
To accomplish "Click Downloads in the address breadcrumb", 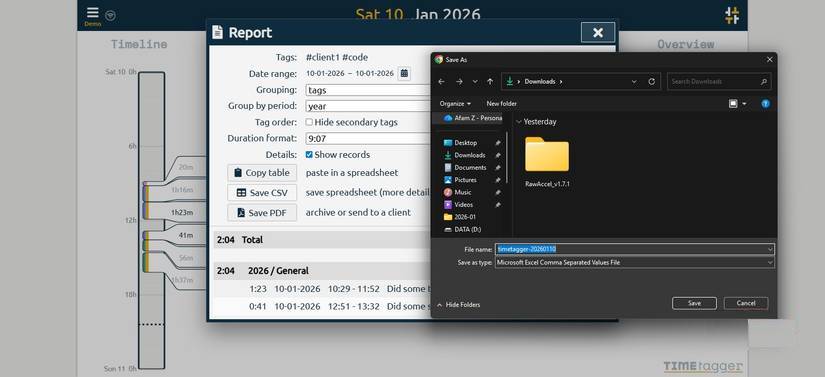I will coord(540,81).
